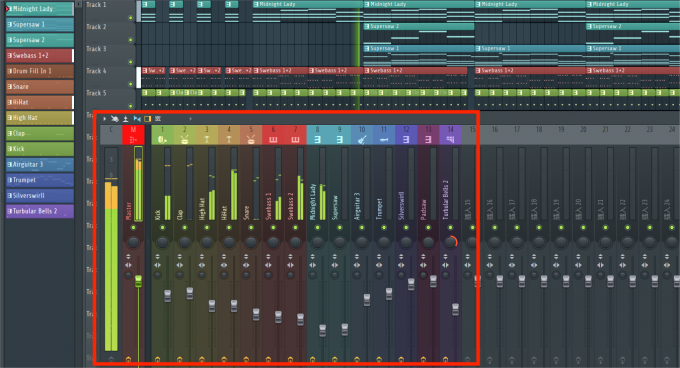Click the routing icon below the Kick fader
The width and height of the screenshot is (680, 368).
[157, 359]
